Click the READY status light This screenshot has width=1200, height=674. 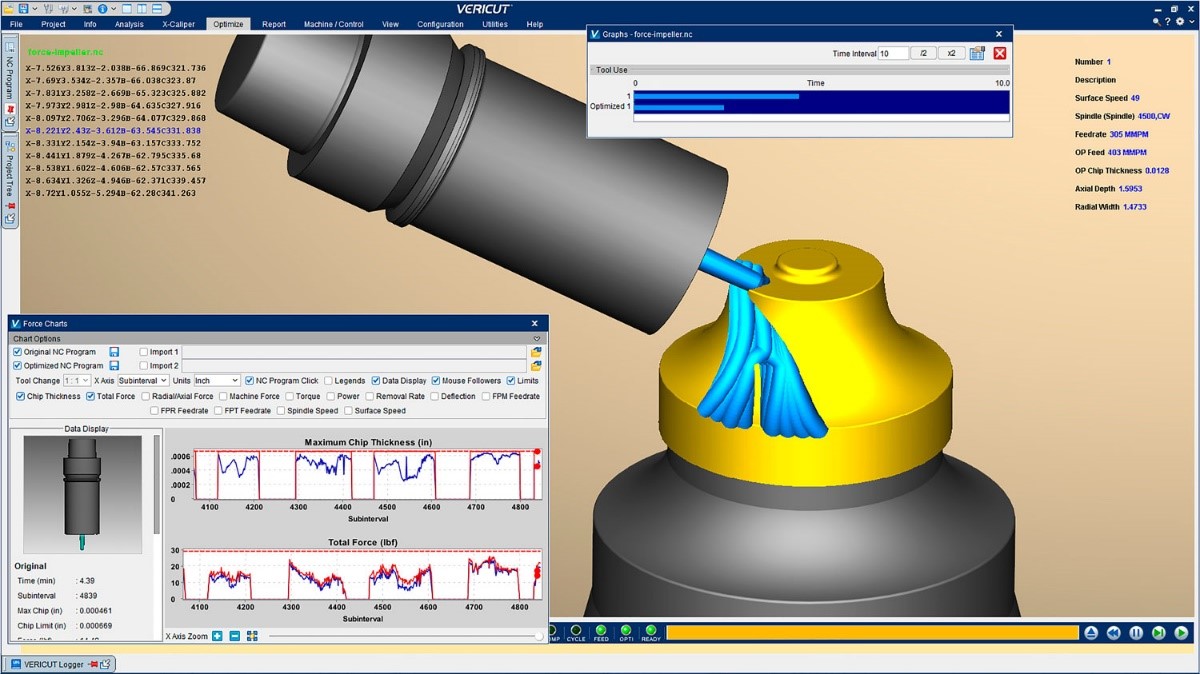pyautogui.click(x=651, y=632)
